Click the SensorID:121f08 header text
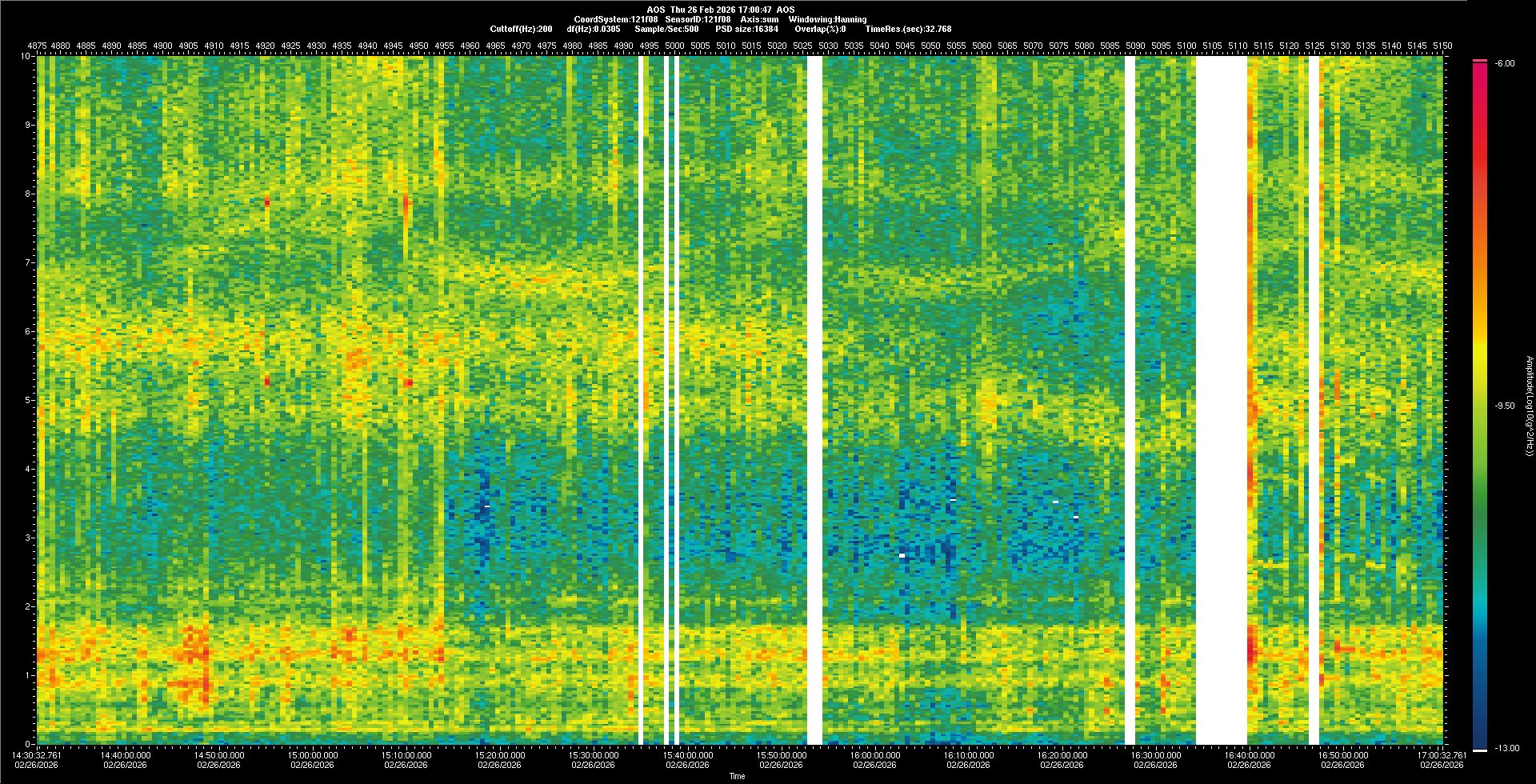 (698, 19)
